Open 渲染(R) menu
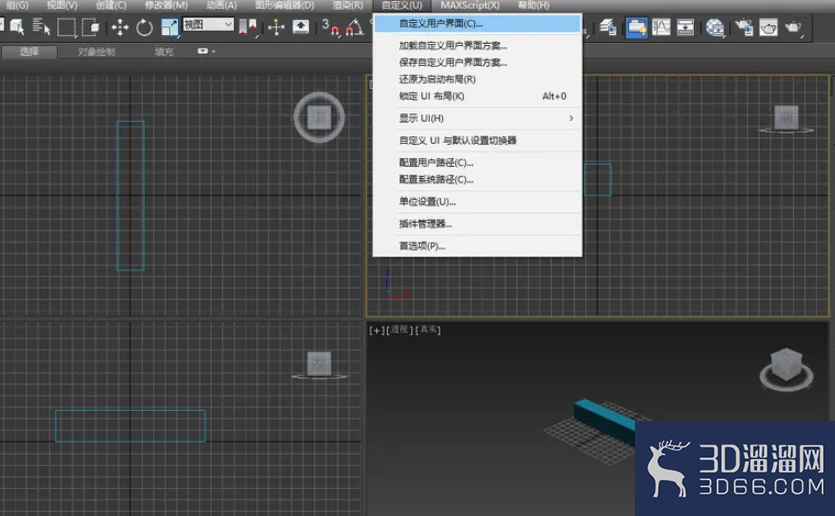Image resolution: width=835 pixels, height=516 pixels. 347,5
